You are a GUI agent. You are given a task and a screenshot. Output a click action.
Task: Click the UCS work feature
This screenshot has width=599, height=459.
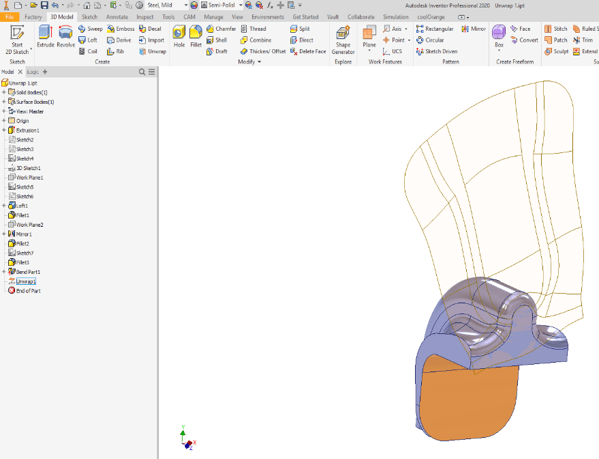point(392,51)
